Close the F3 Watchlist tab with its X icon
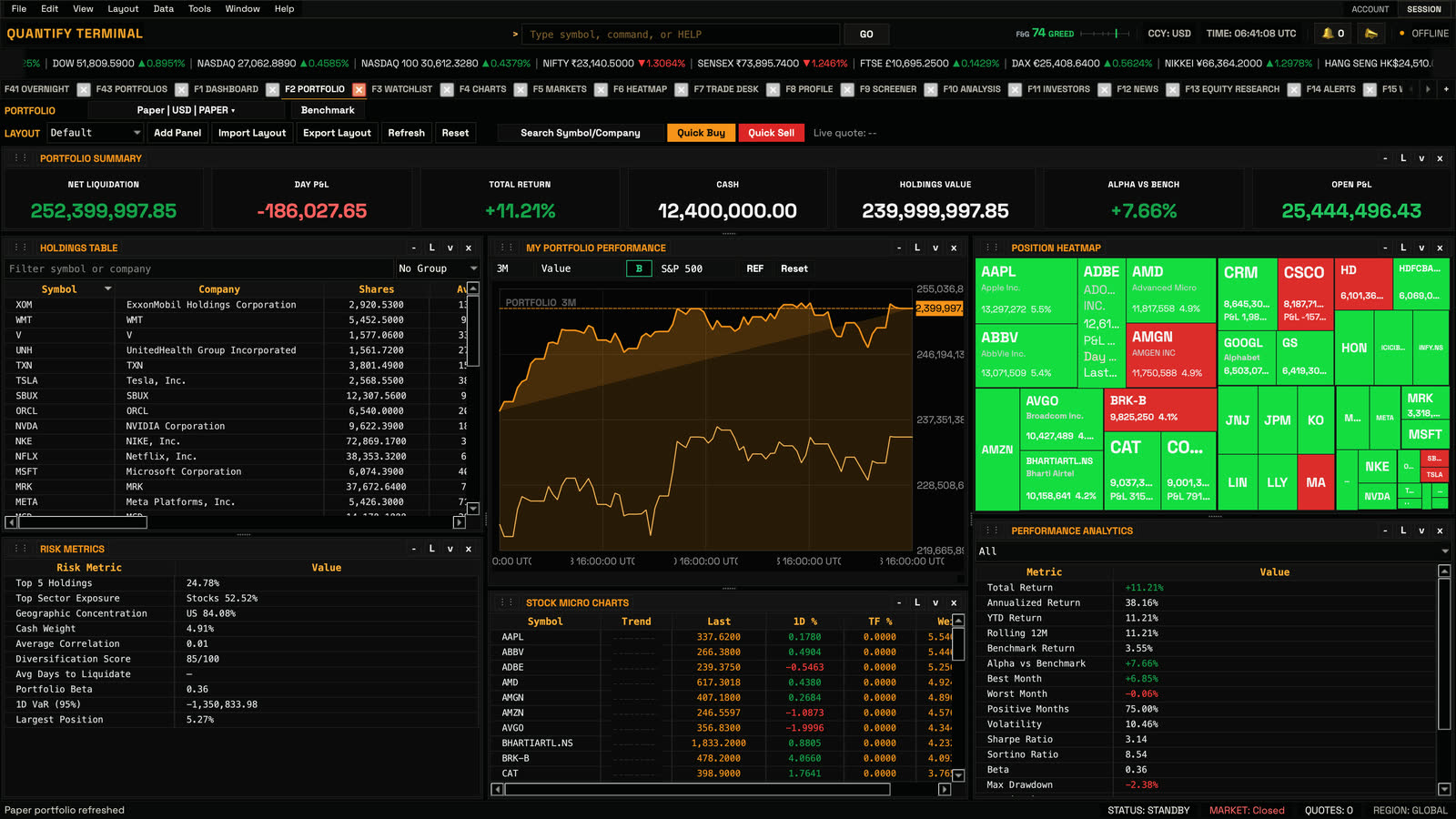The height and width of the screenshot is (819, 1456). tap(447, 89)
